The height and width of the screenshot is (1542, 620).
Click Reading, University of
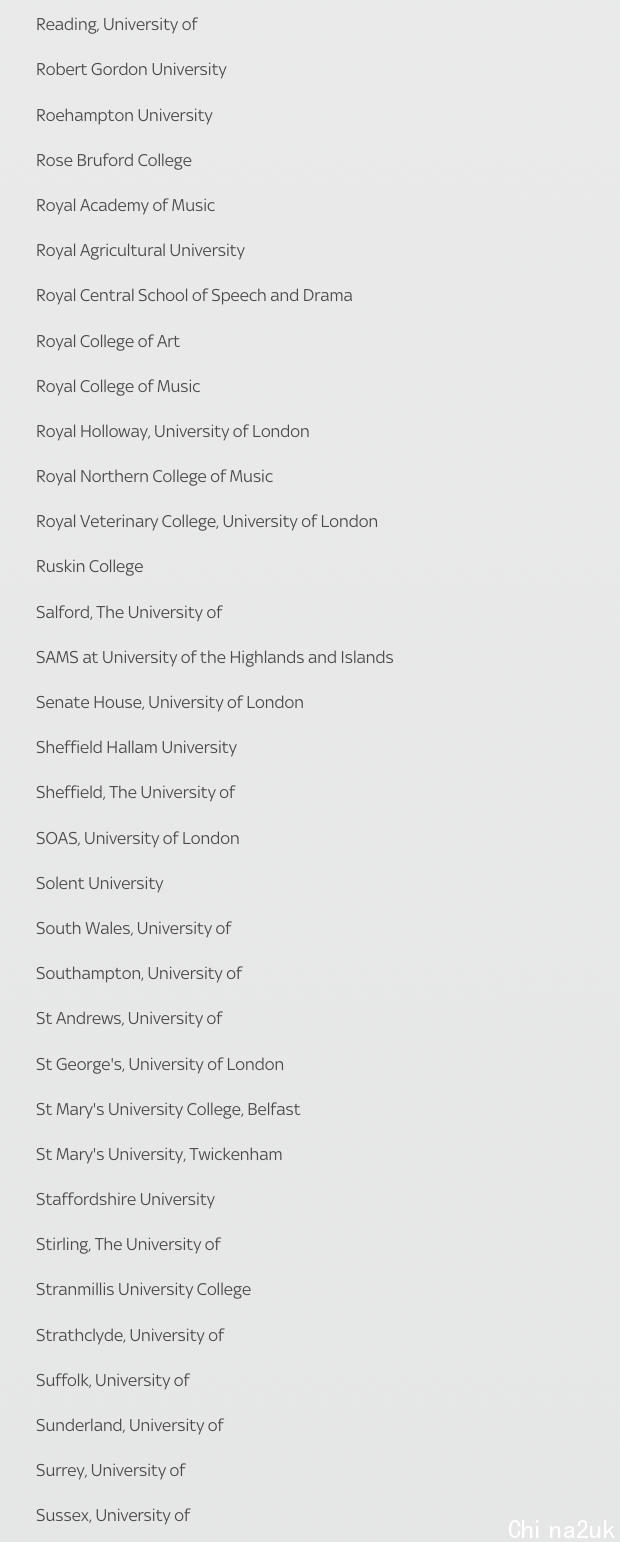coord(116,24)
